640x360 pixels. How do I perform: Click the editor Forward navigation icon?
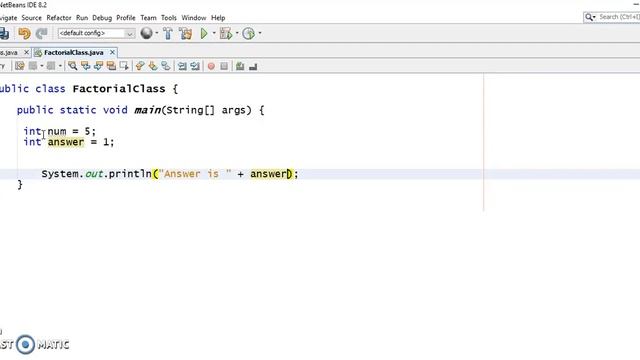click(51, 66)
